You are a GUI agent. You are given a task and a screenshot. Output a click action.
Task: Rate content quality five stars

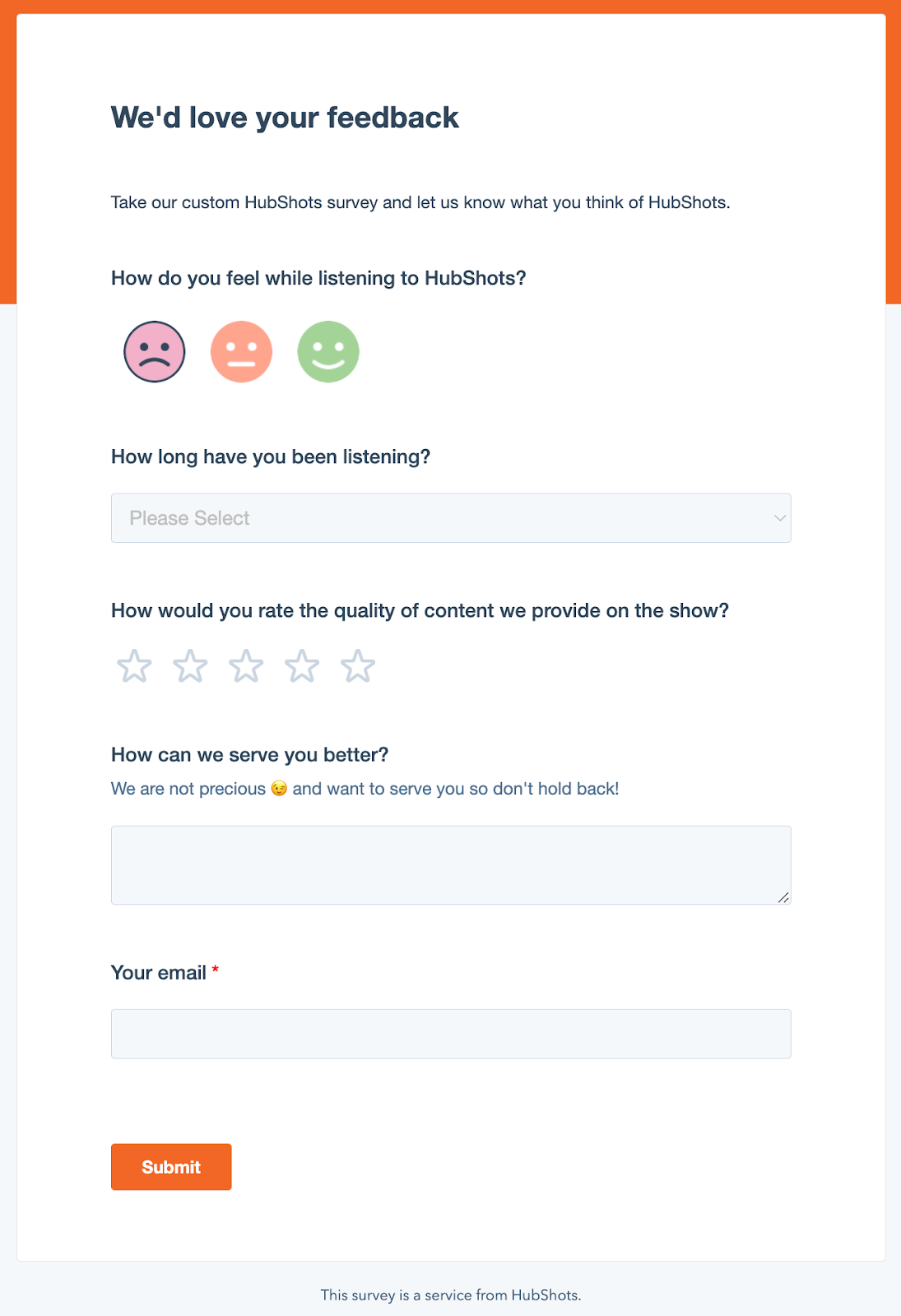click(358, 666)
